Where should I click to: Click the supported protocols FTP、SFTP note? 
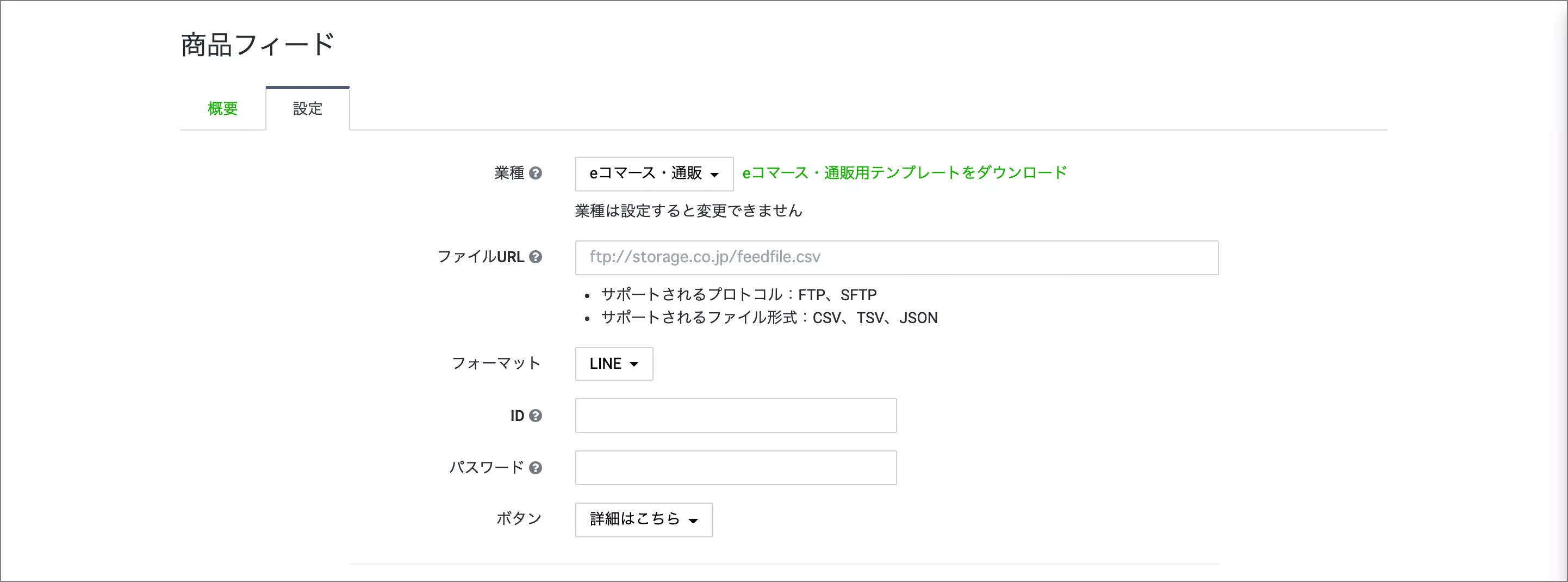738,295
